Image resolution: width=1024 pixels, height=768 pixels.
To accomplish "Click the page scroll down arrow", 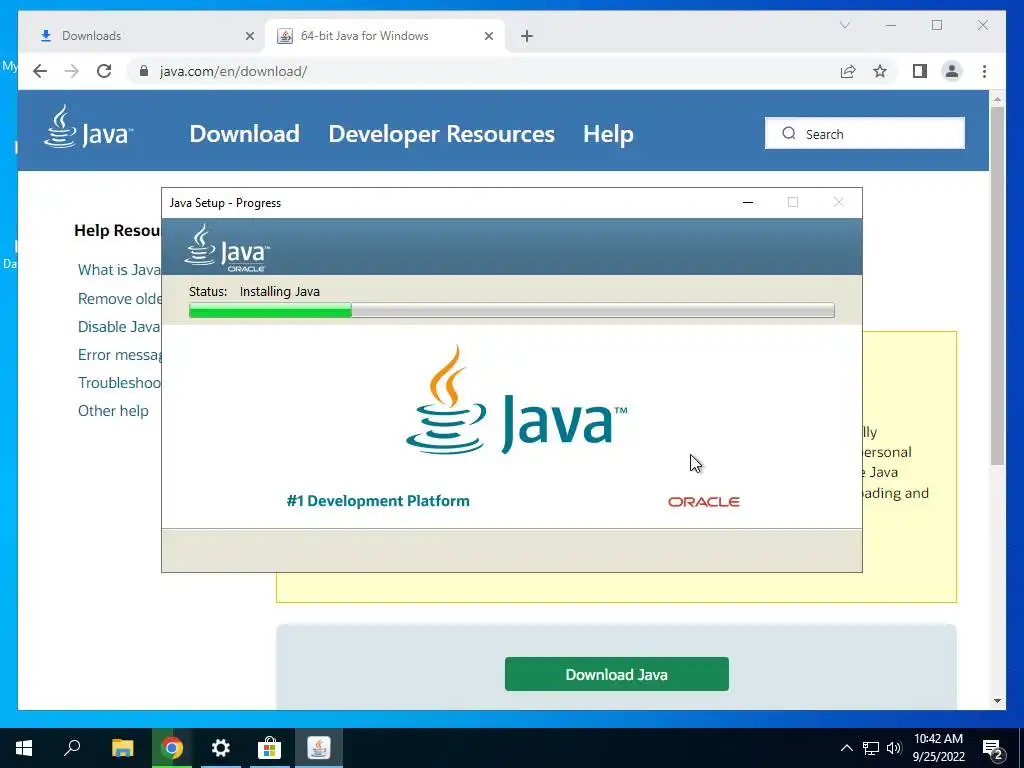I will (997, 701).
